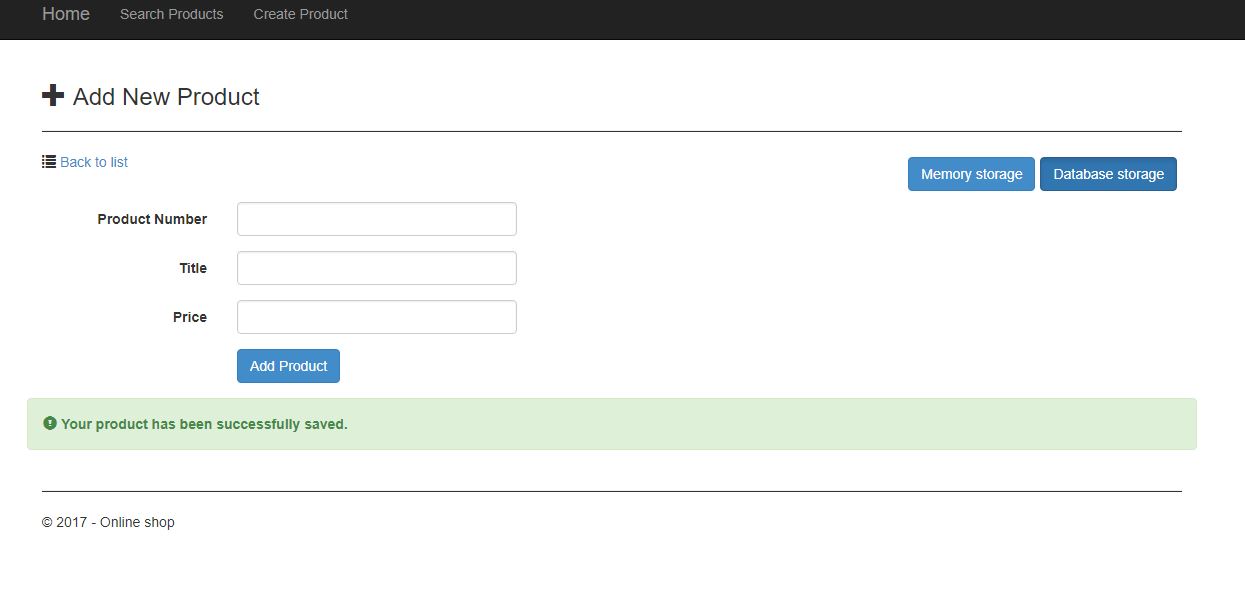Navigate to Create Product
This screenshot has width=1245, height=611.
300,14
